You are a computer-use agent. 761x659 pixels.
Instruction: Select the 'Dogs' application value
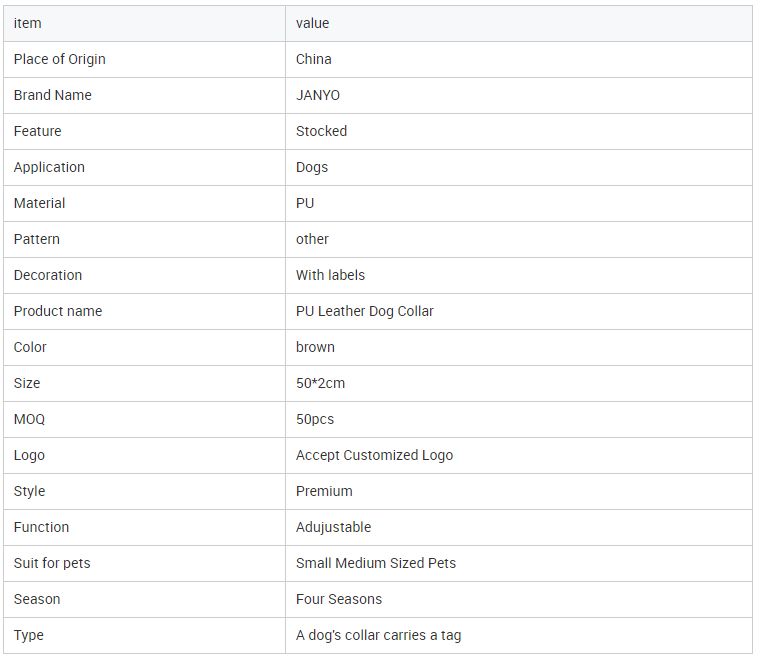tap(312, 167)
